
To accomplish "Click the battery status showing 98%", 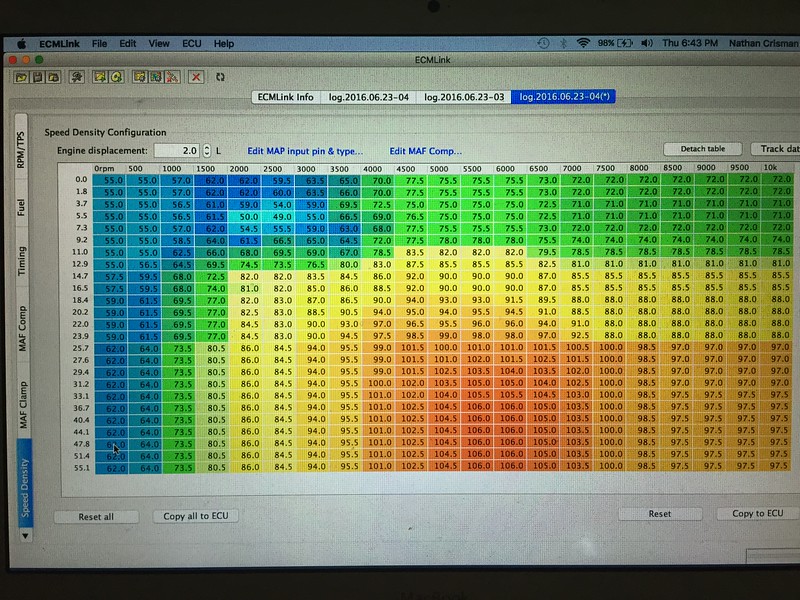I will [615, 43].
